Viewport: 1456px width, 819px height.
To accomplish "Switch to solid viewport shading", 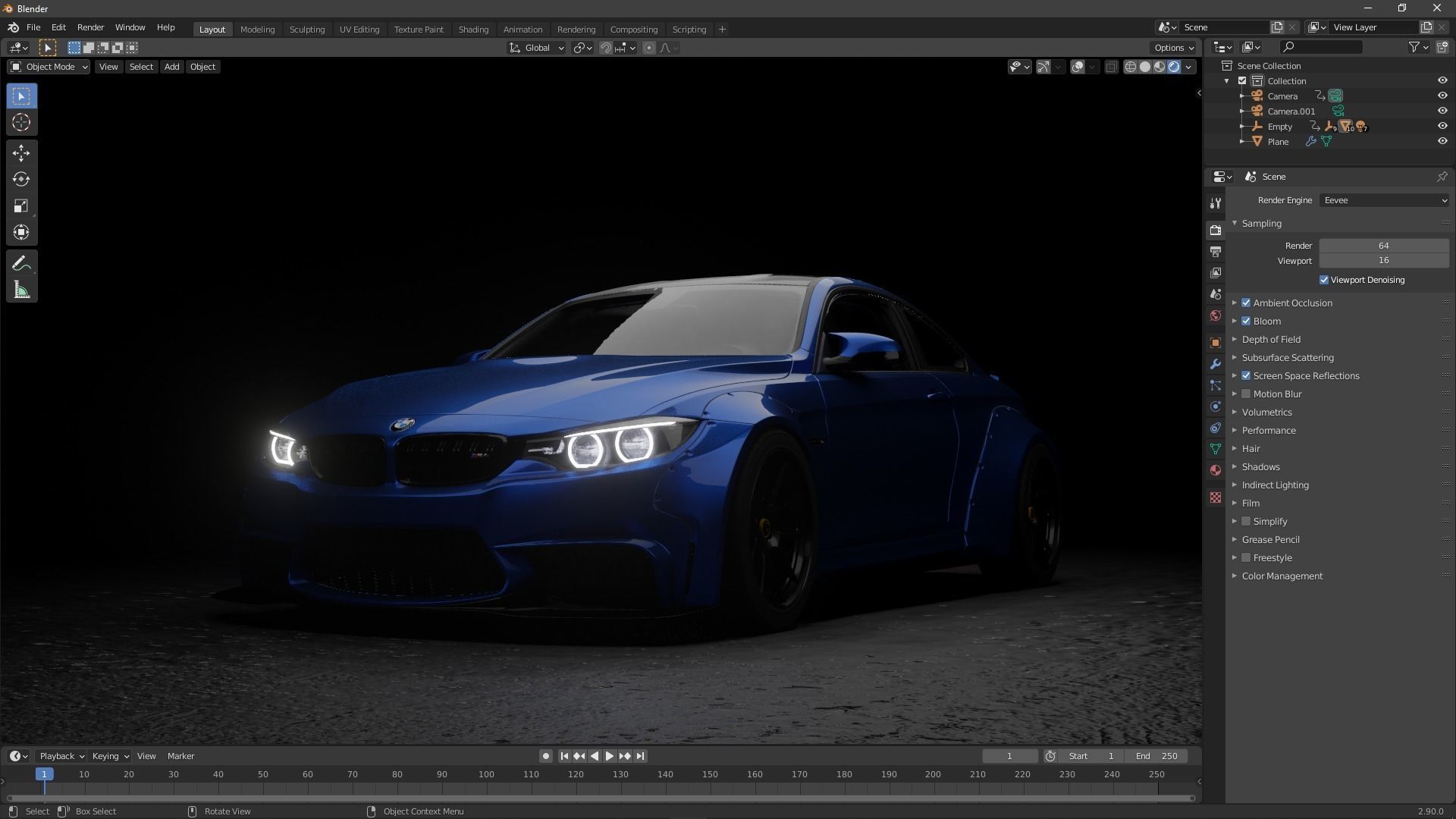I will point(1145,67).
